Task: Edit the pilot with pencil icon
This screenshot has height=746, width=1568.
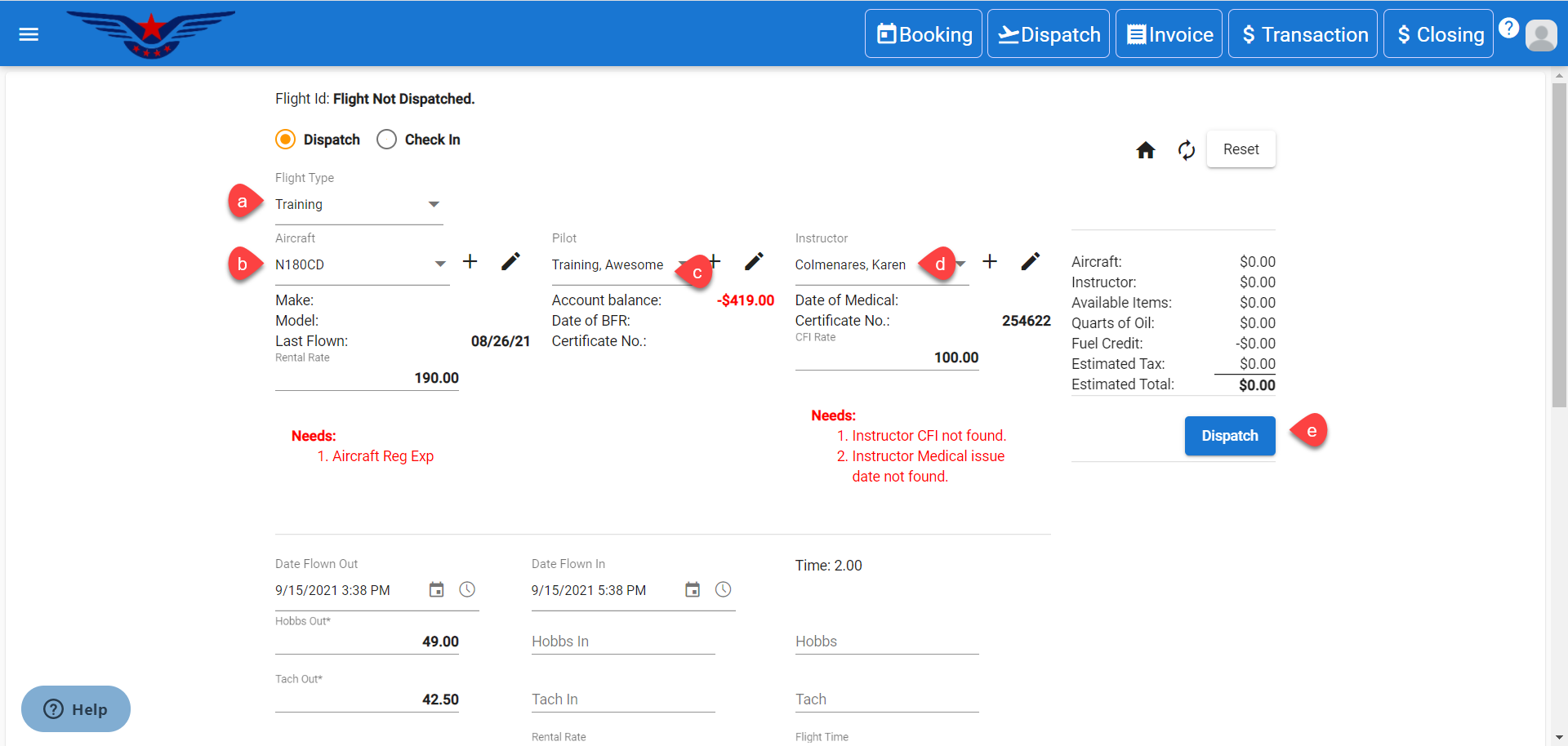Action: pos(754,262)
